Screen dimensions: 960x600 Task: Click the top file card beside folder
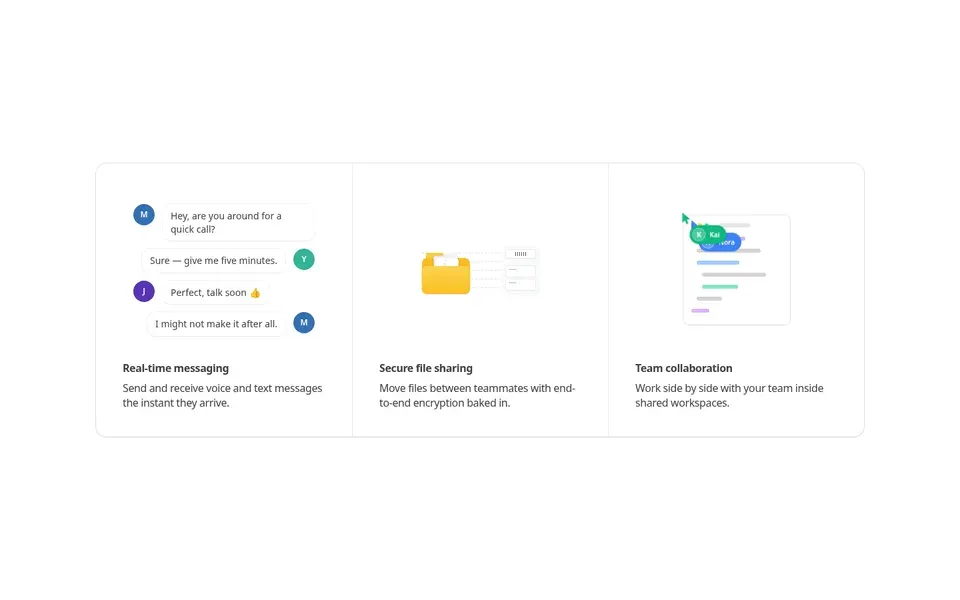[520, 253]
